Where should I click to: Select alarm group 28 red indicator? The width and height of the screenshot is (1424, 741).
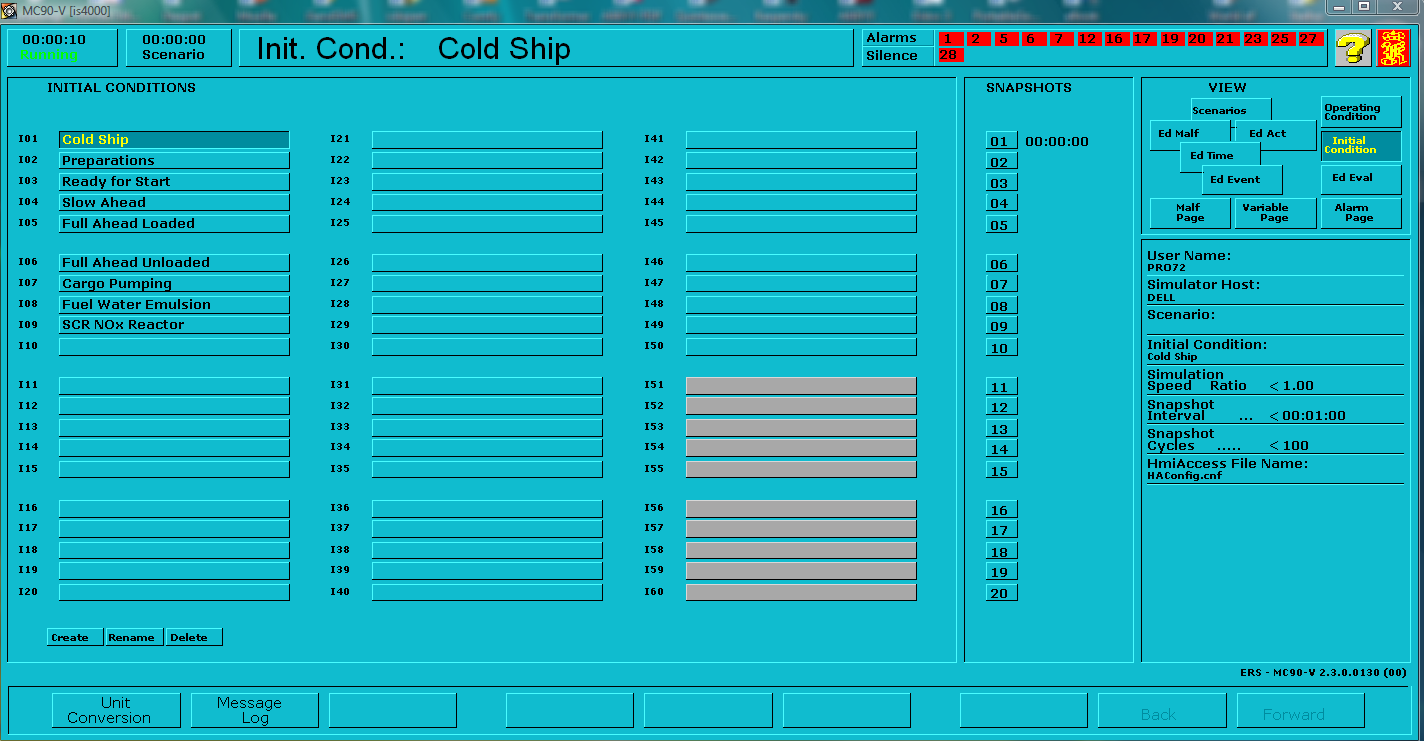950,56
